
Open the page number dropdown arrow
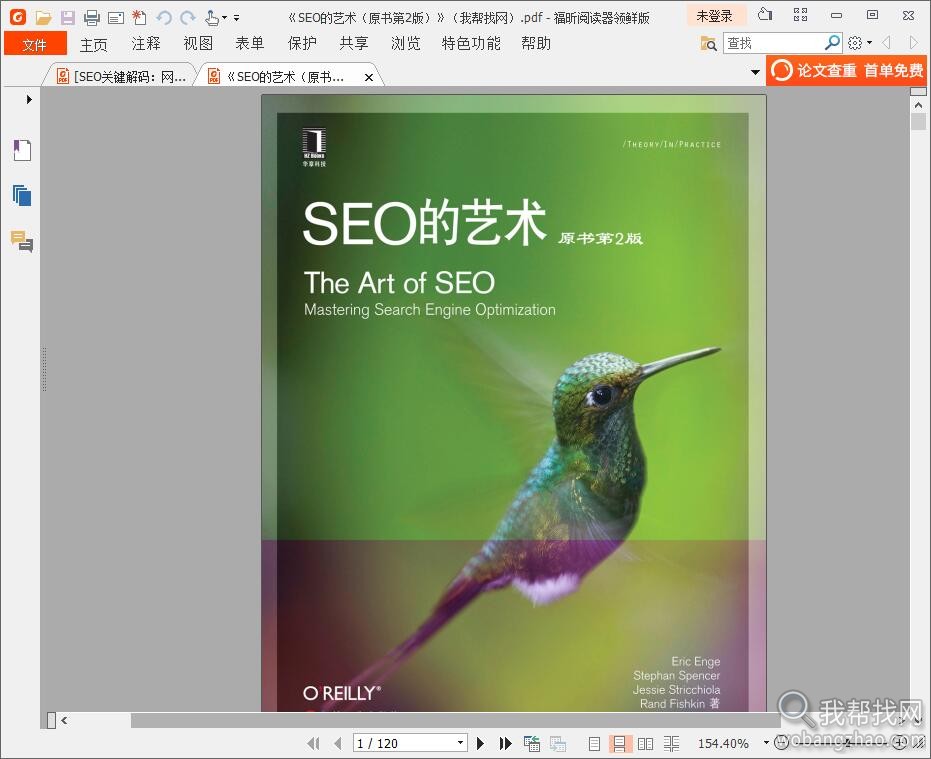(x=460, y=743)
